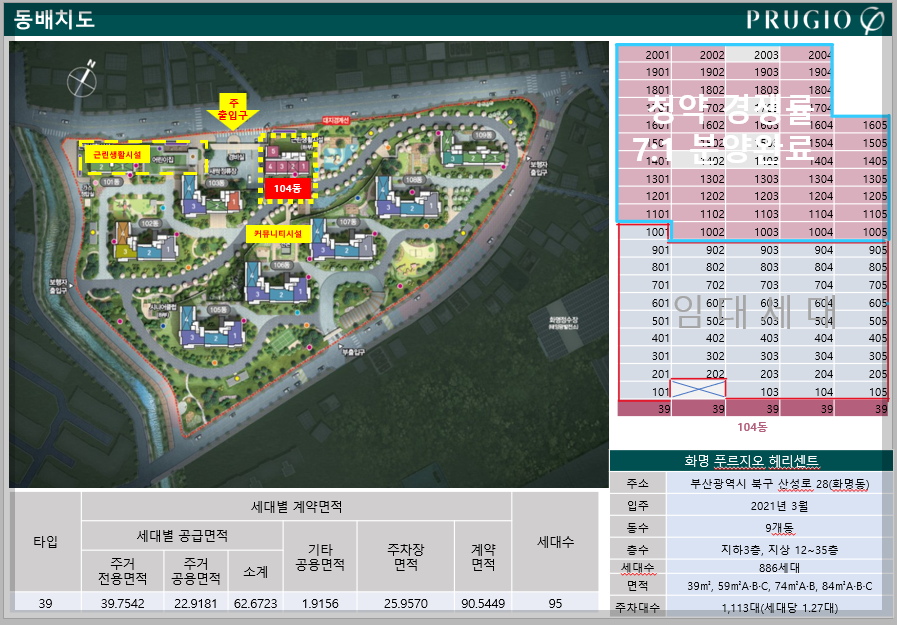Click the 106동 building label on the map
The image size is (897, 625).
tap(281, 265)
